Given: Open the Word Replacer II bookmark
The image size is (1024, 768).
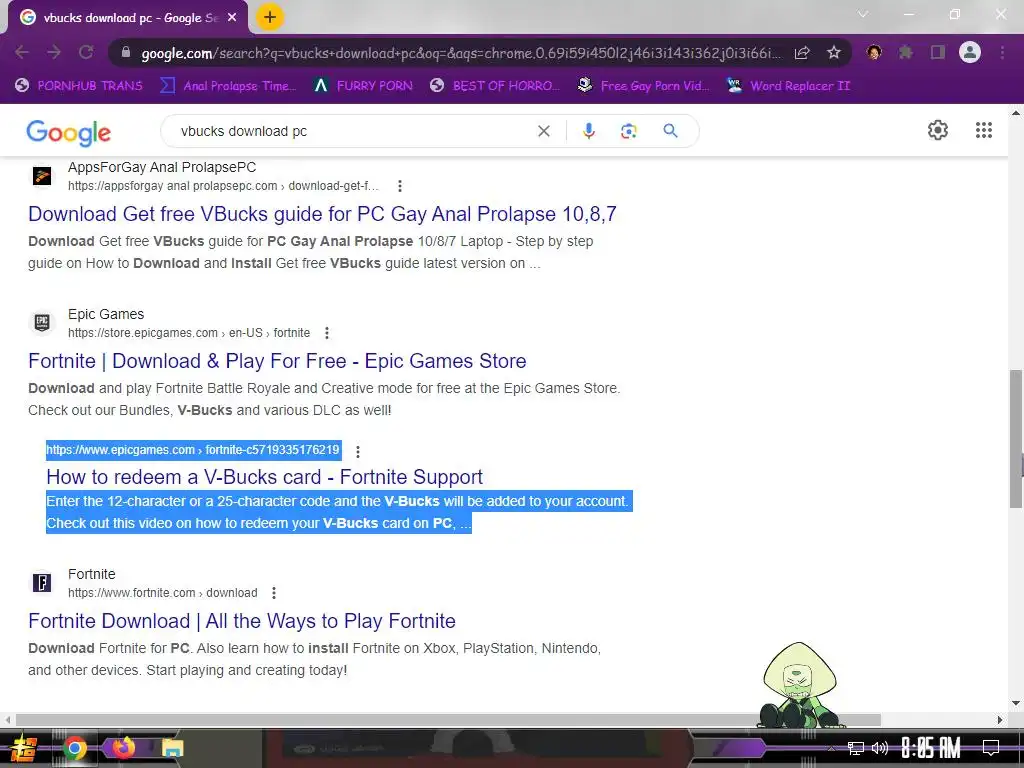Looking at the screenshot, I should coord(788,86).
